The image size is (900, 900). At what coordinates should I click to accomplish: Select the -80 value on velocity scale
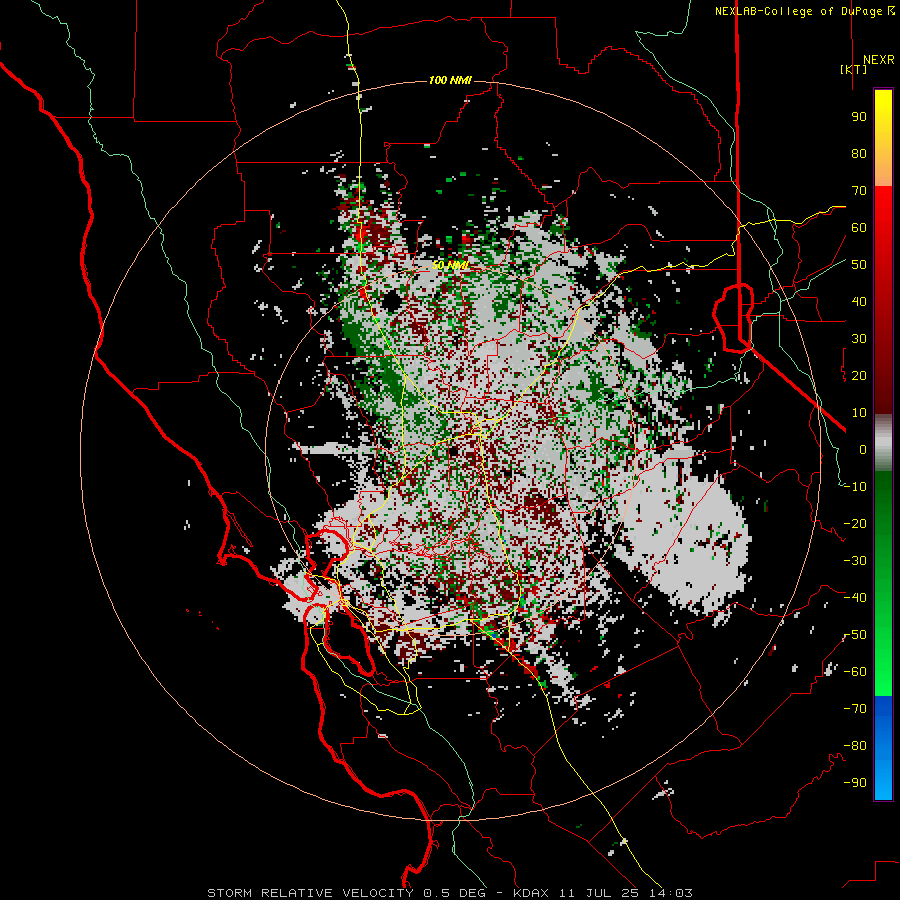(x=855, y=746)
